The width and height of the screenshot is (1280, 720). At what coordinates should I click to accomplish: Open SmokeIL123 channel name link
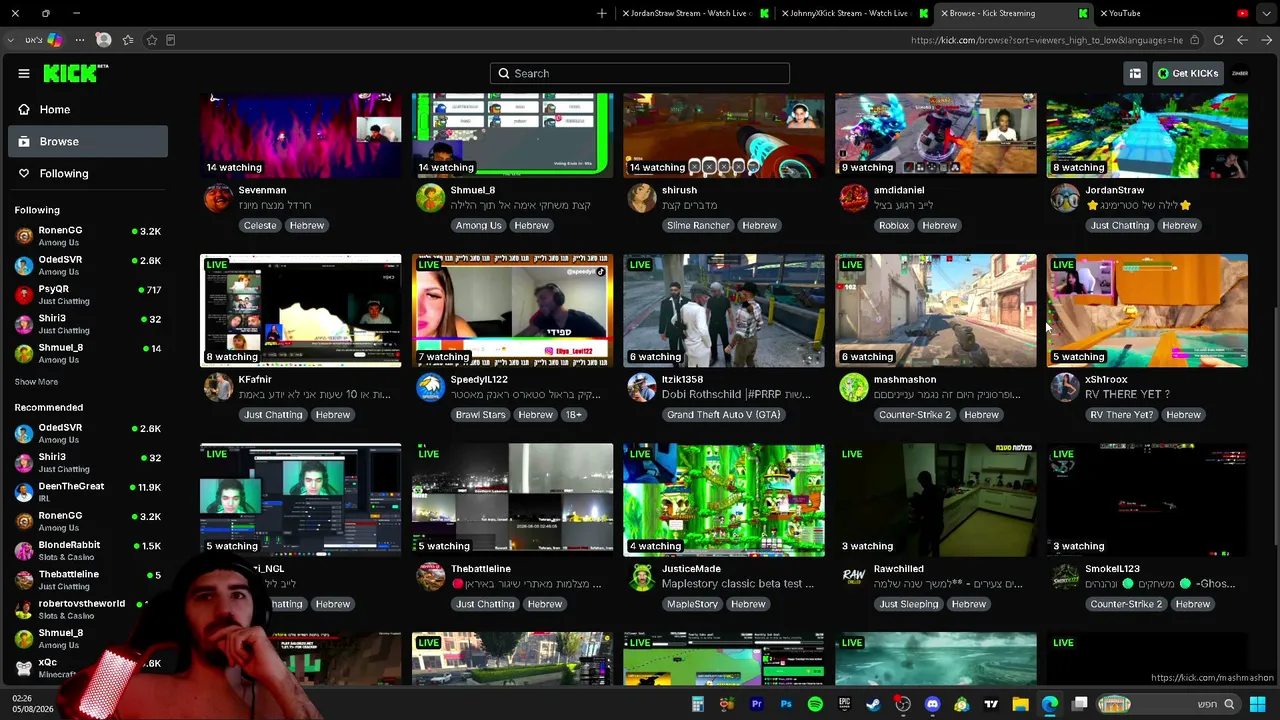pos(1112,569)
